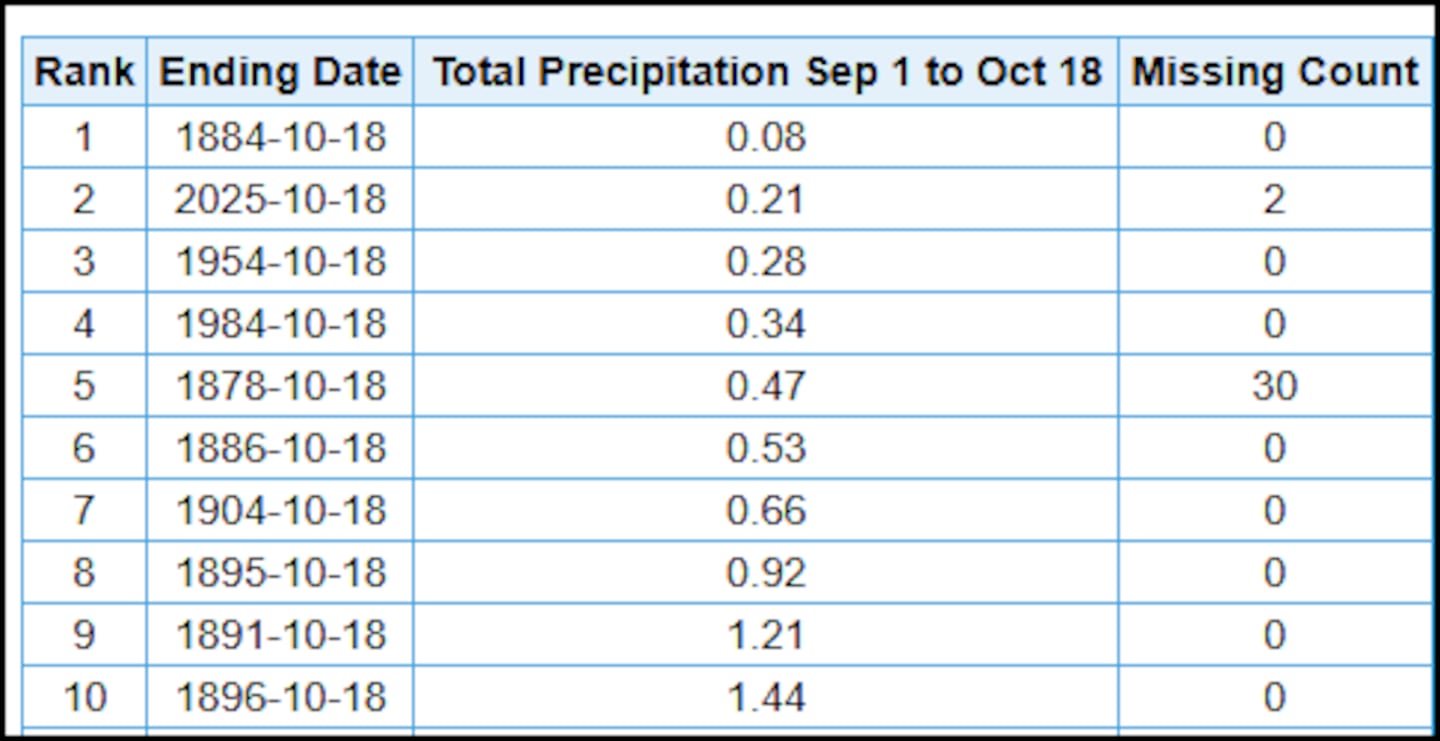Click the Total Precipitation column header
The width and height of the screenshot is (1440, 741).
(766, 72)
